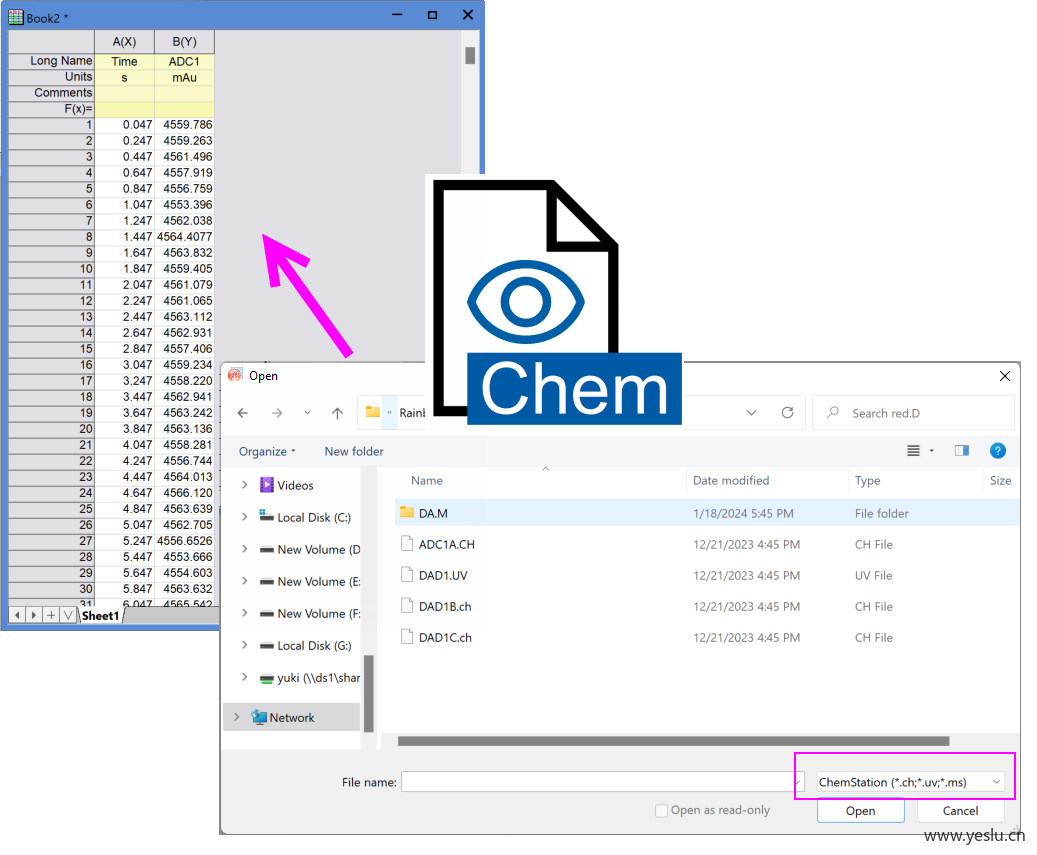Click the File name input field
Screen dimensions: 1037x855
[x=597, y=782]
